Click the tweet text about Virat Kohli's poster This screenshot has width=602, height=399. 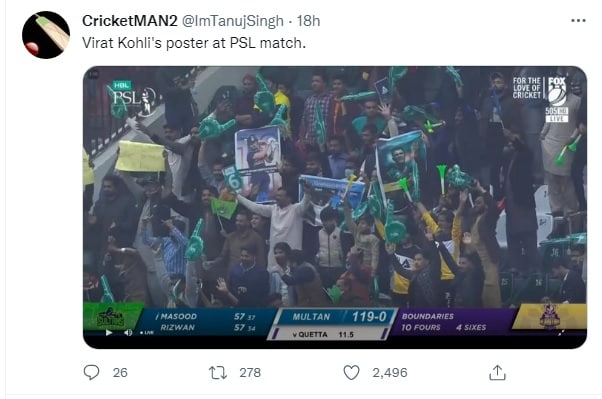click(x=194, y=43)
